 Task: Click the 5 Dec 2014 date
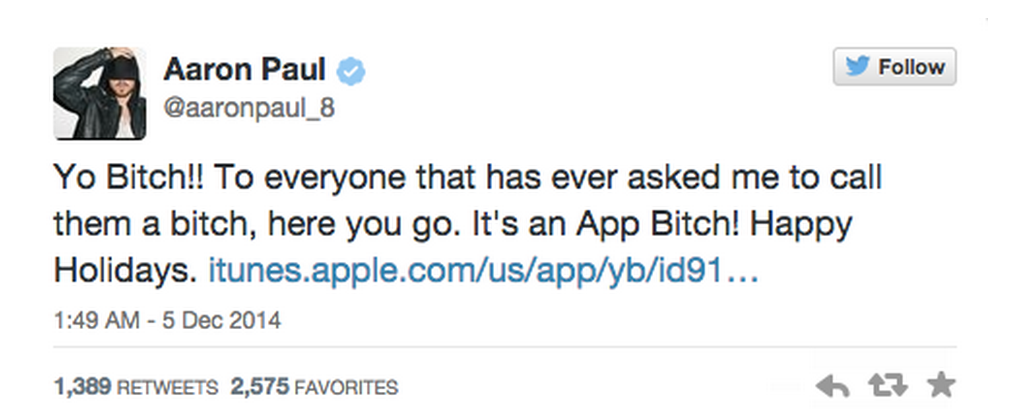tap(222, 320)
